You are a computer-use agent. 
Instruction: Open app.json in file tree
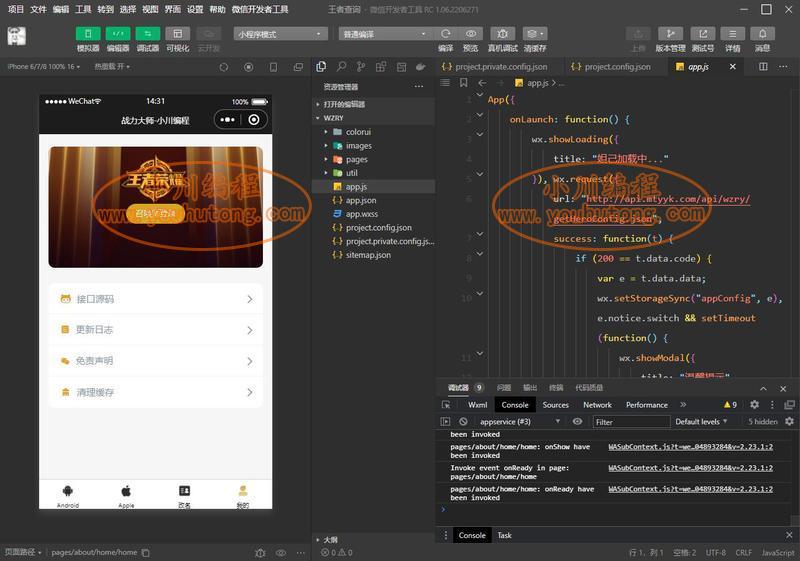pyautogui.click(x=373, y=200)
